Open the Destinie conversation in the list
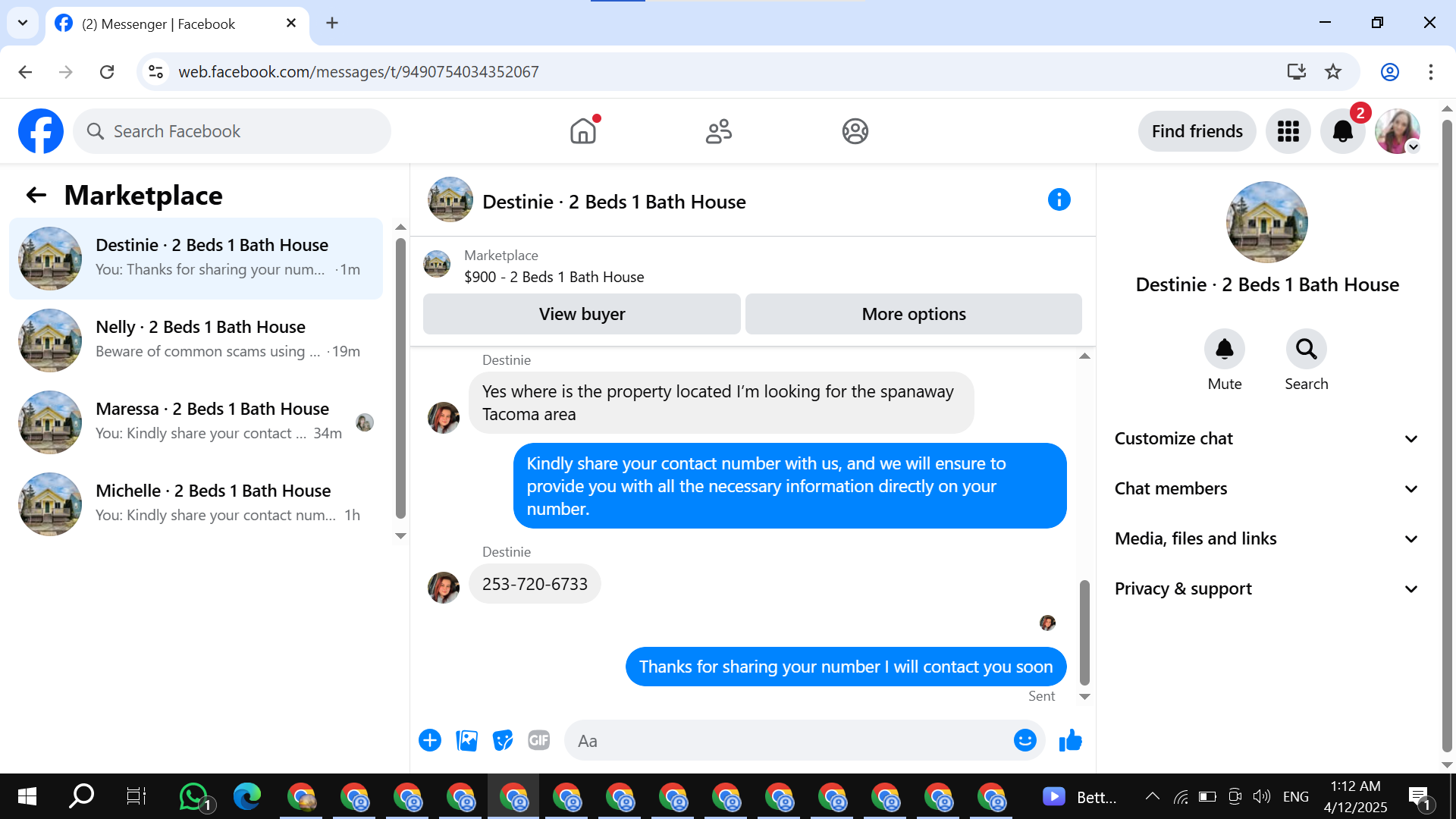Image resolution: width=1456 pixels, height=819 pixels. click(x=196, y=259)
